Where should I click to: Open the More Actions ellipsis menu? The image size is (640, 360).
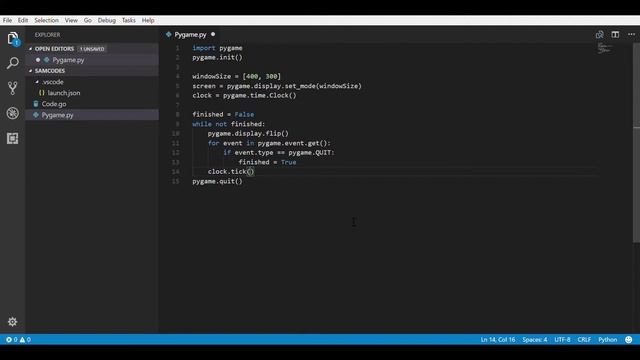pos(631,35)
